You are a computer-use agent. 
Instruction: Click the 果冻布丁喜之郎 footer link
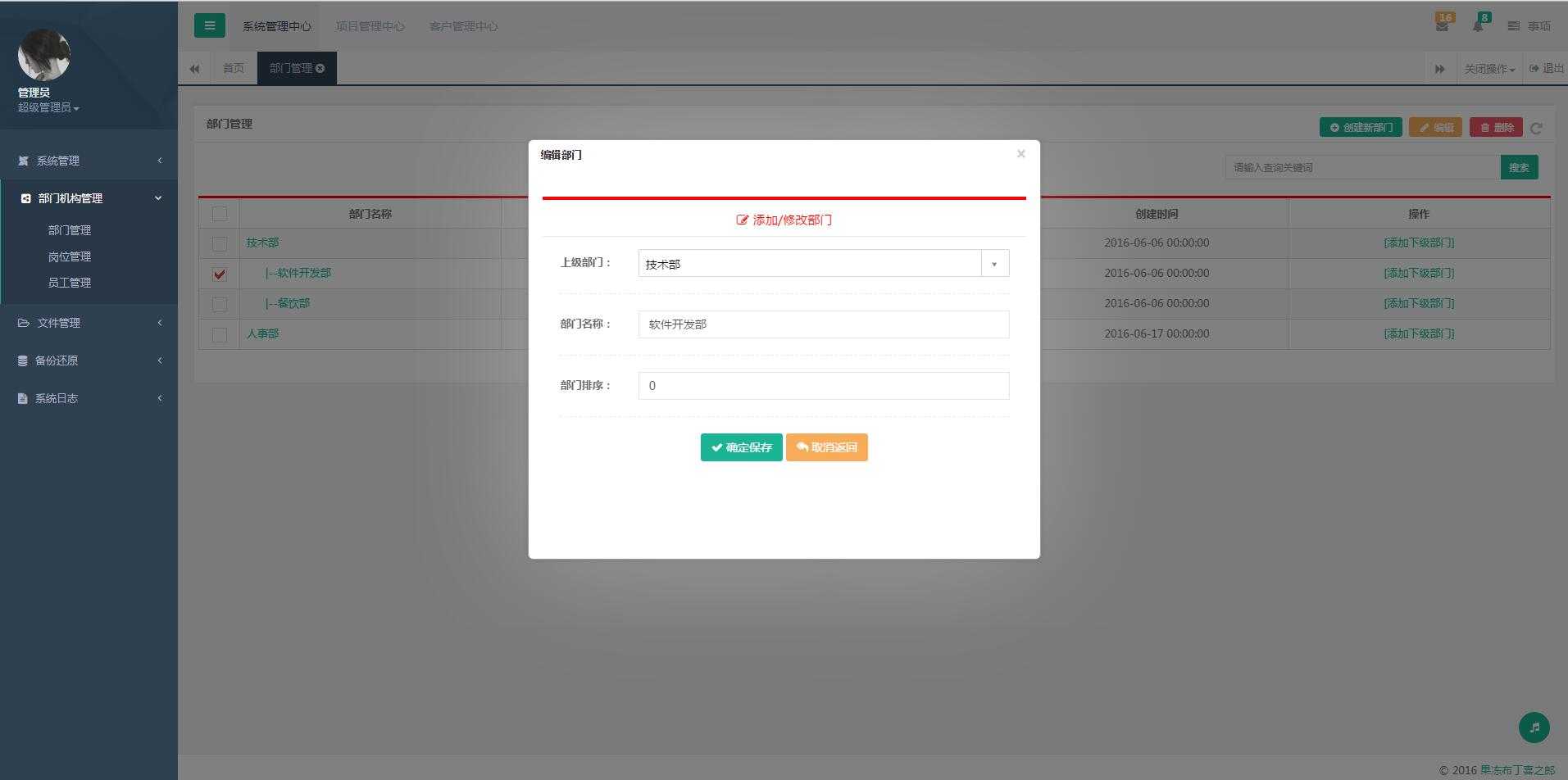pyautogui.click(x=1517, y=770)
